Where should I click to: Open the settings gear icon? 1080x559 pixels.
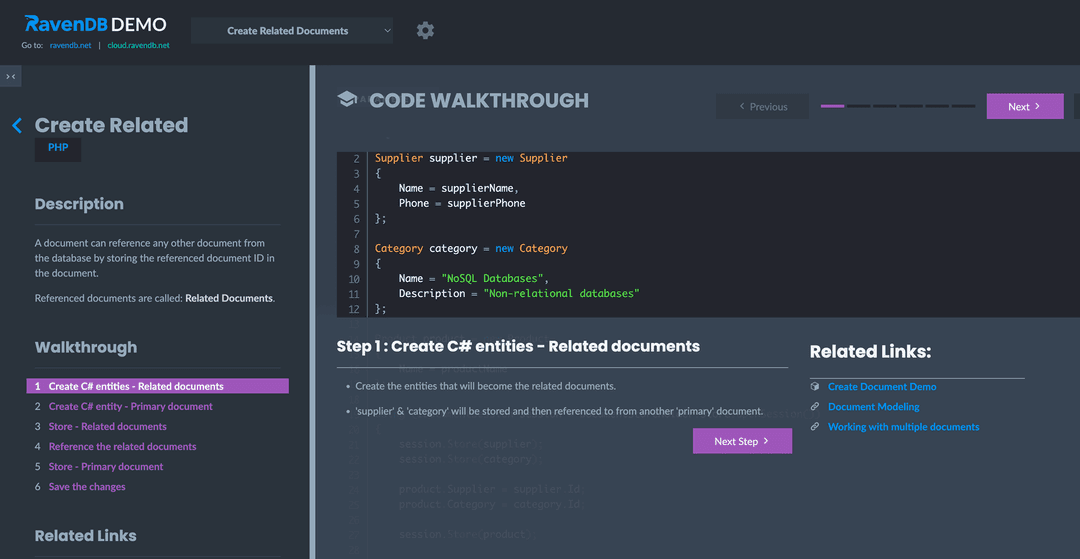(426, 30)
